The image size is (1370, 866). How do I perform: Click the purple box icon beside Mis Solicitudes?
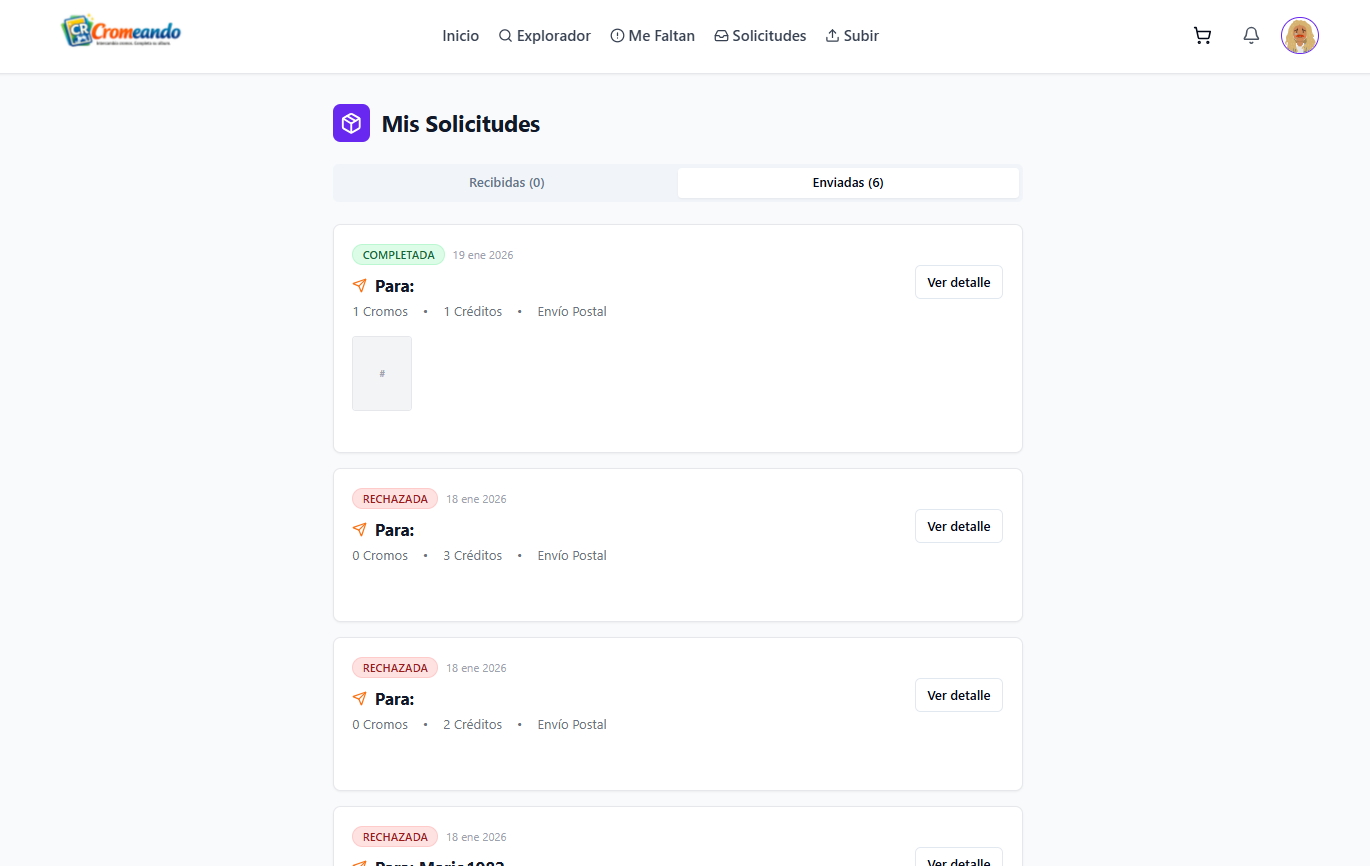point(351,123)
